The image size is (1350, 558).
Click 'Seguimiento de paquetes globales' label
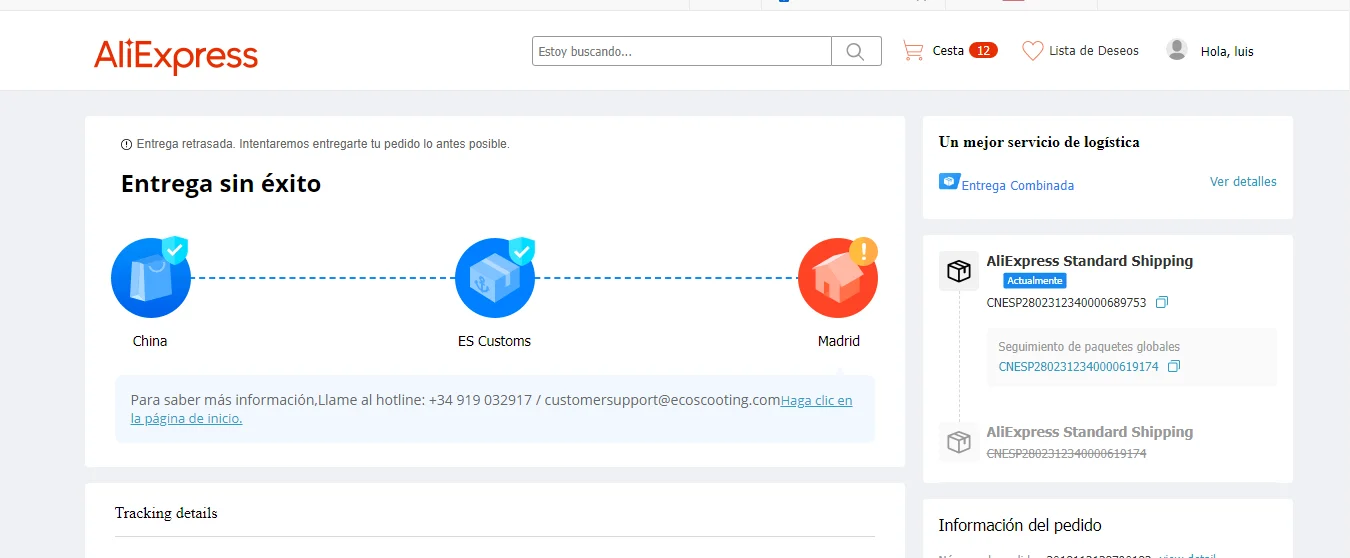tap(1089, 347)
